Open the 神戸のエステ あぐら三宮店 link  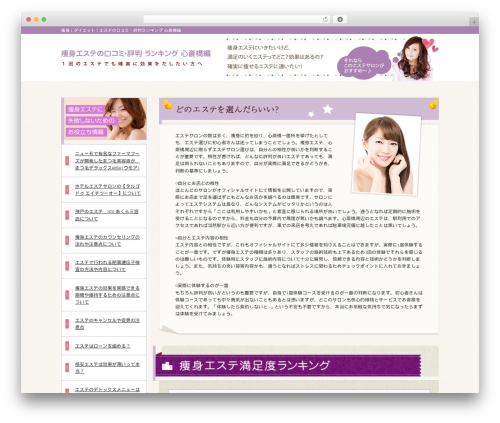(106, 215)
